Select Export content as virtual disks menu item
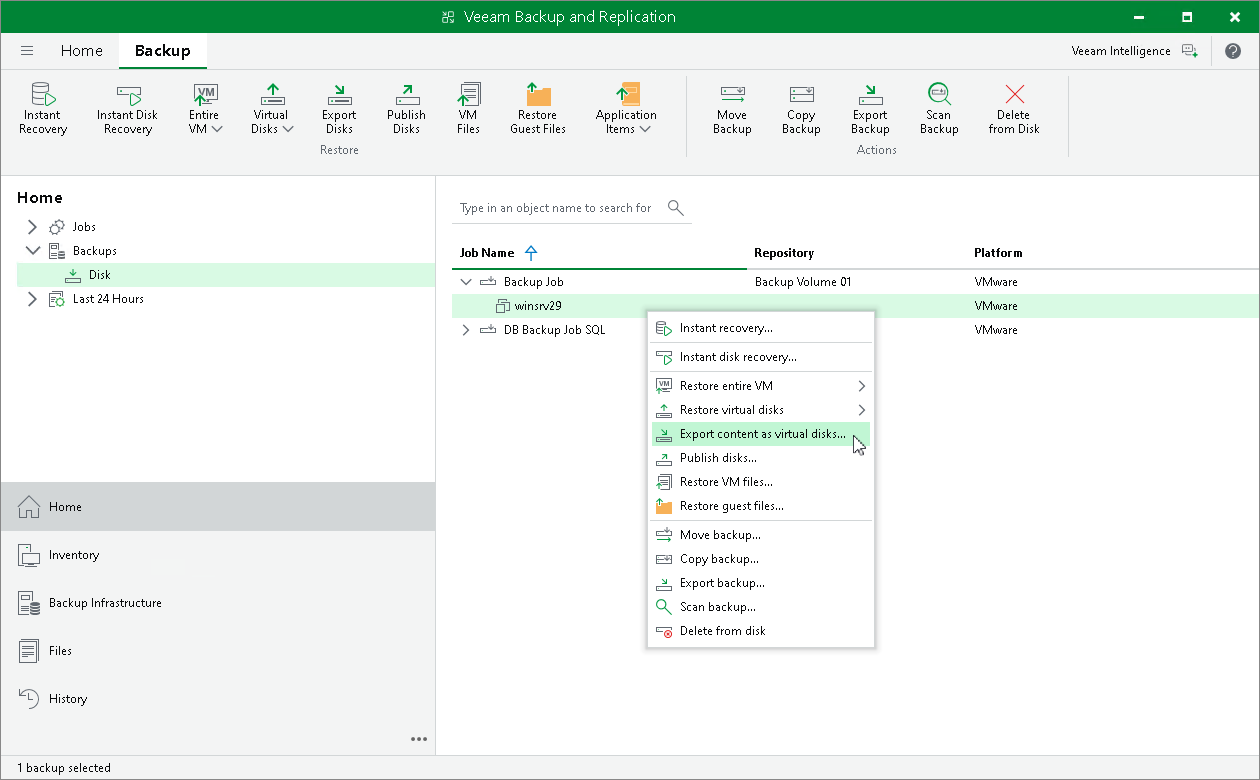 [761, 434]
